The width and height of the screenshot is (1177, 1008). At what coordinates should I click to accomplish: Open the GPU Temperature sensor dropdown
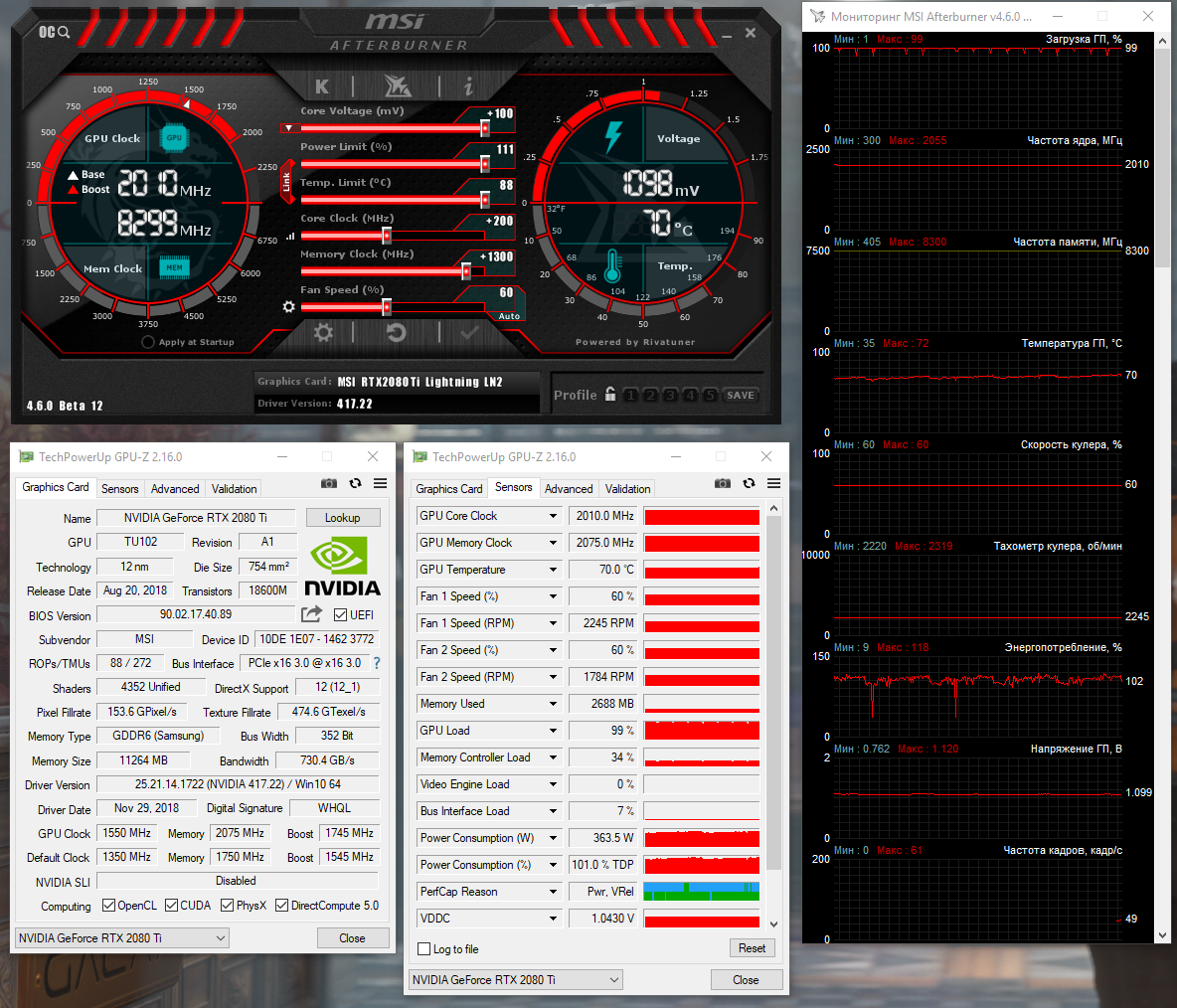pos(554,570)
